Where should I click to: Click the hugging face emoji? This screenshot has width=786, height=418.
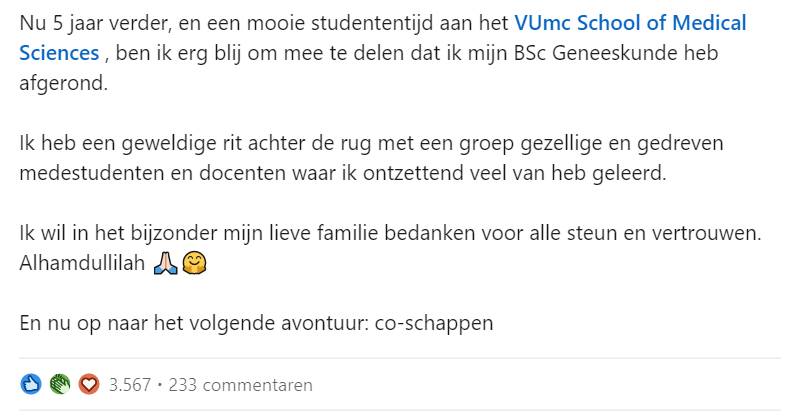pyautogui.click(x=197, y=267)
